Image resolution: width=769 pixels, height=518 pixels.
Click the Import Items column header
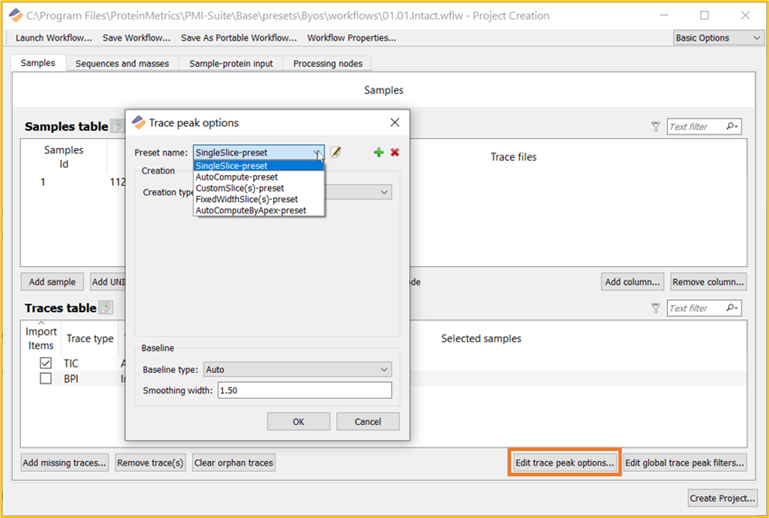41,338
